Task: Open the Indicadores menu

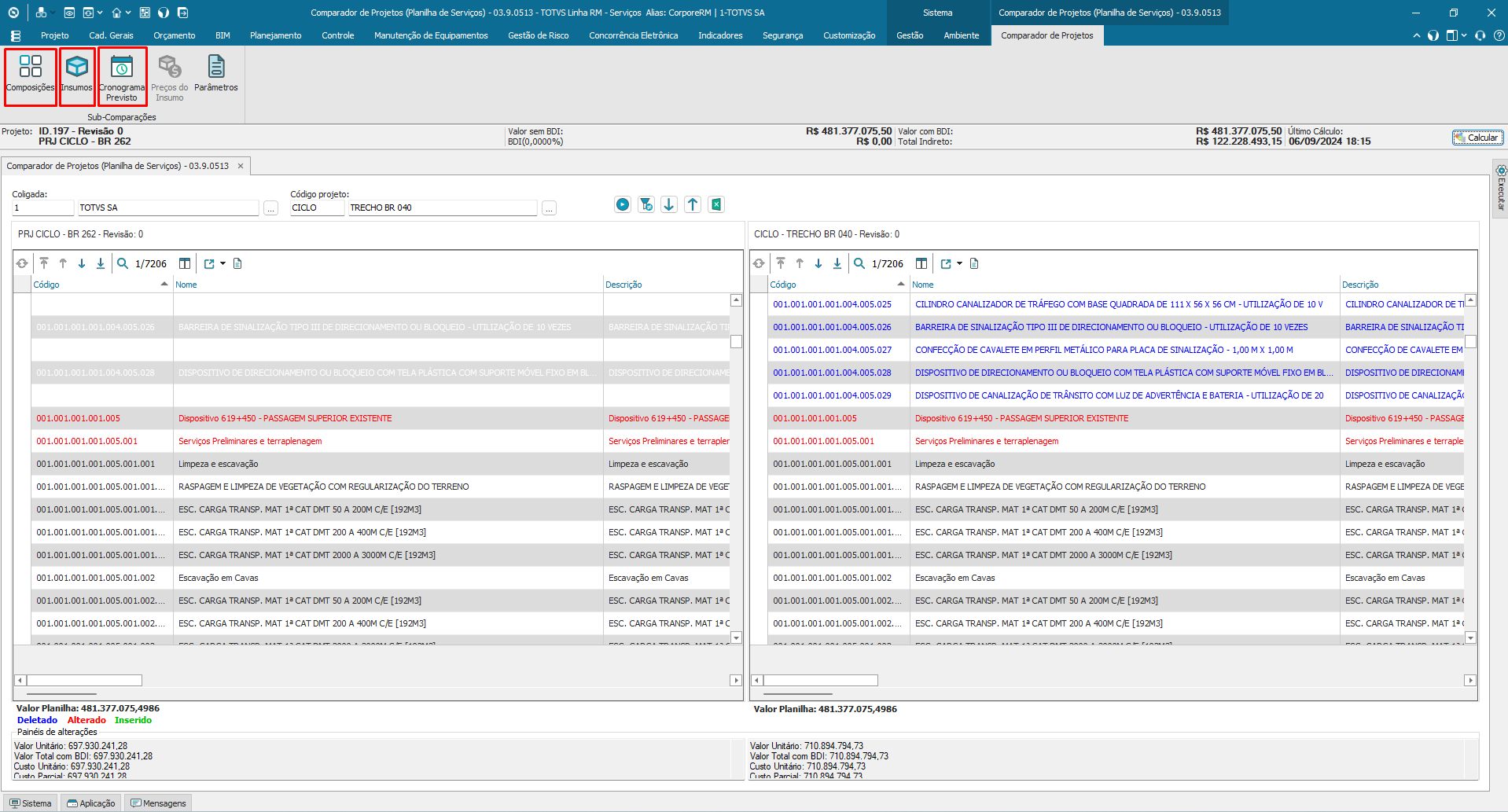Action: [x=720, y=35]
